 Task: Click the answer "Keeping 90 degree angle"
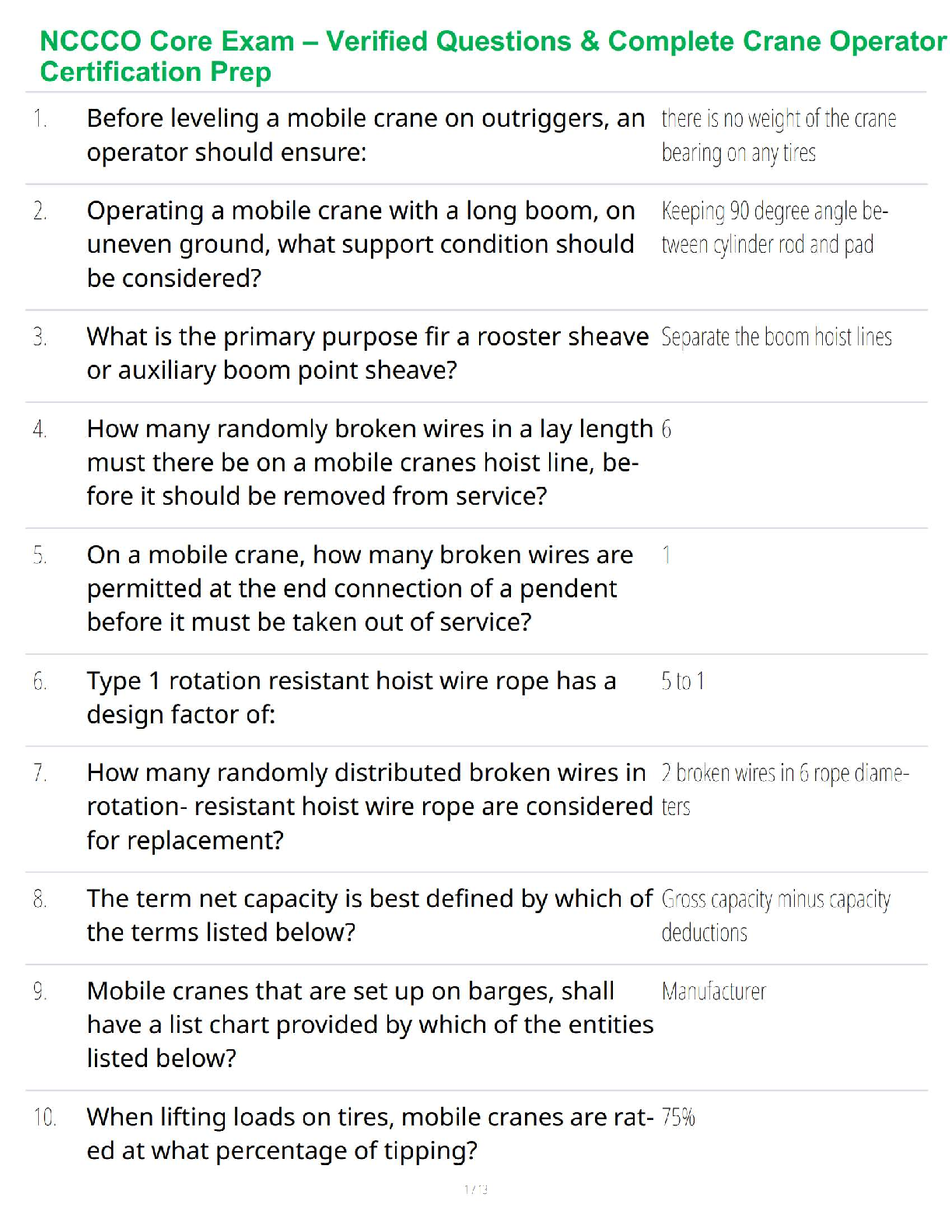click(x=775, y=227)
